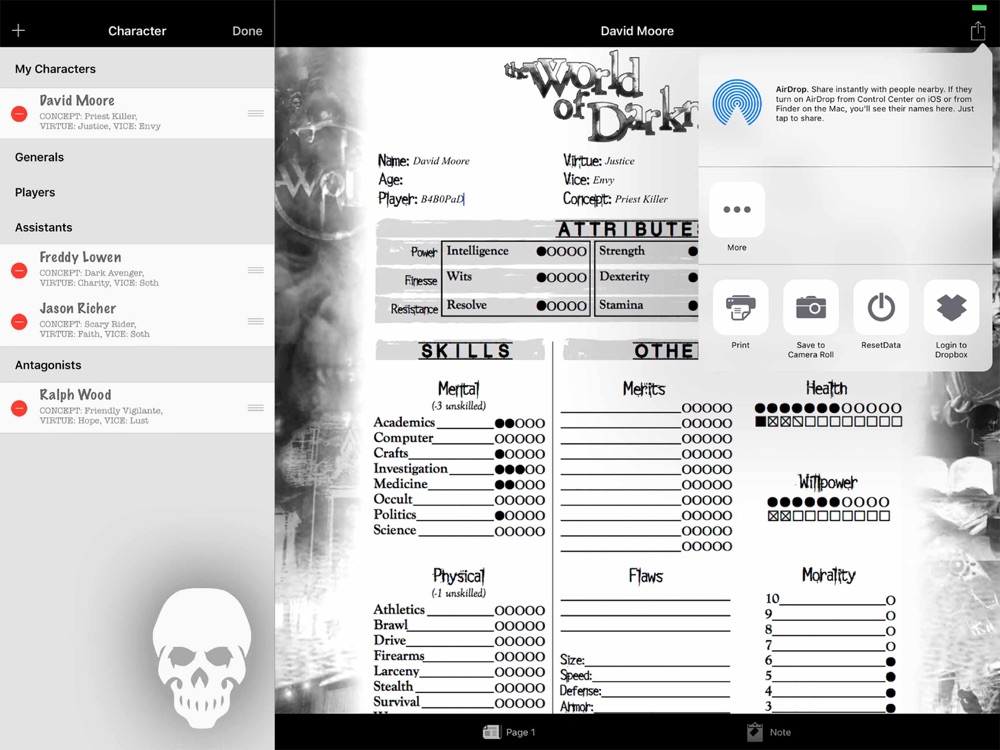Edit the Concept field Priest Killer
Viewport: 1000px width, 750px height.
(x=642, y=199)
